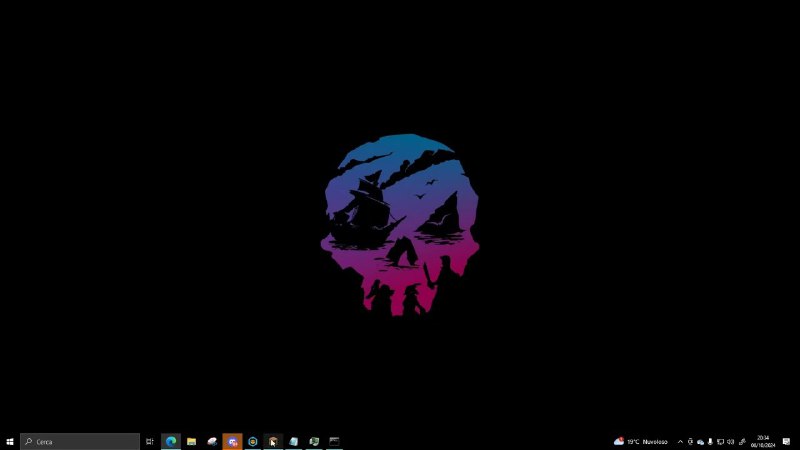Expand hidden system tray icons
The width and height of the screenshot is (800, 450).
pos(680,442)
